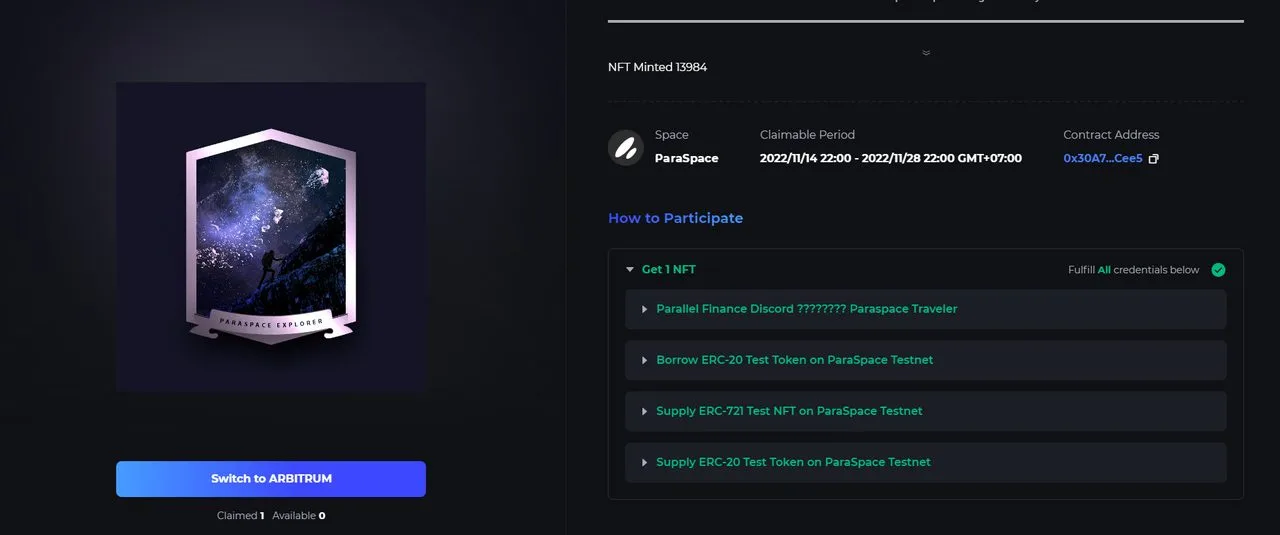Click the green fulfilled checkmark icon

pos(1218,270)
